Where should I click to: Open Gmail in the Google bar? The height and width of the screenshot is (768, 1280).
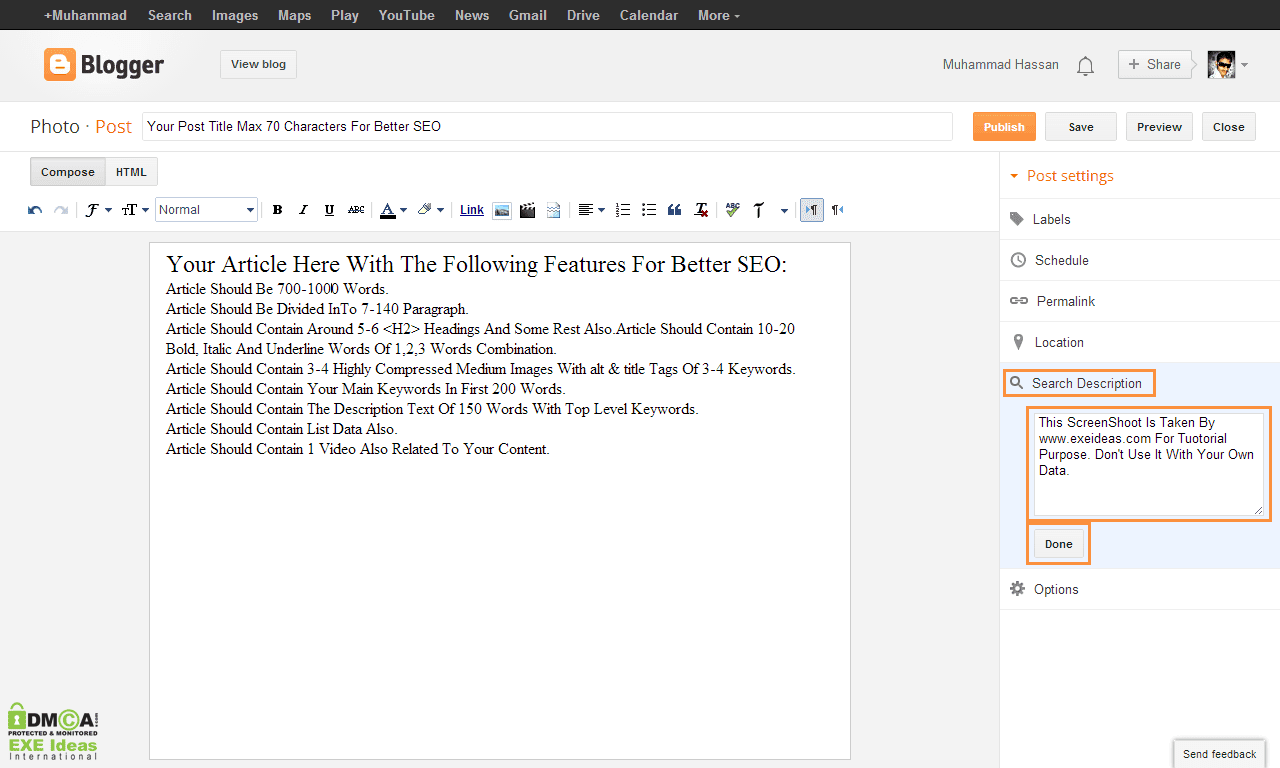click(528, 15)
